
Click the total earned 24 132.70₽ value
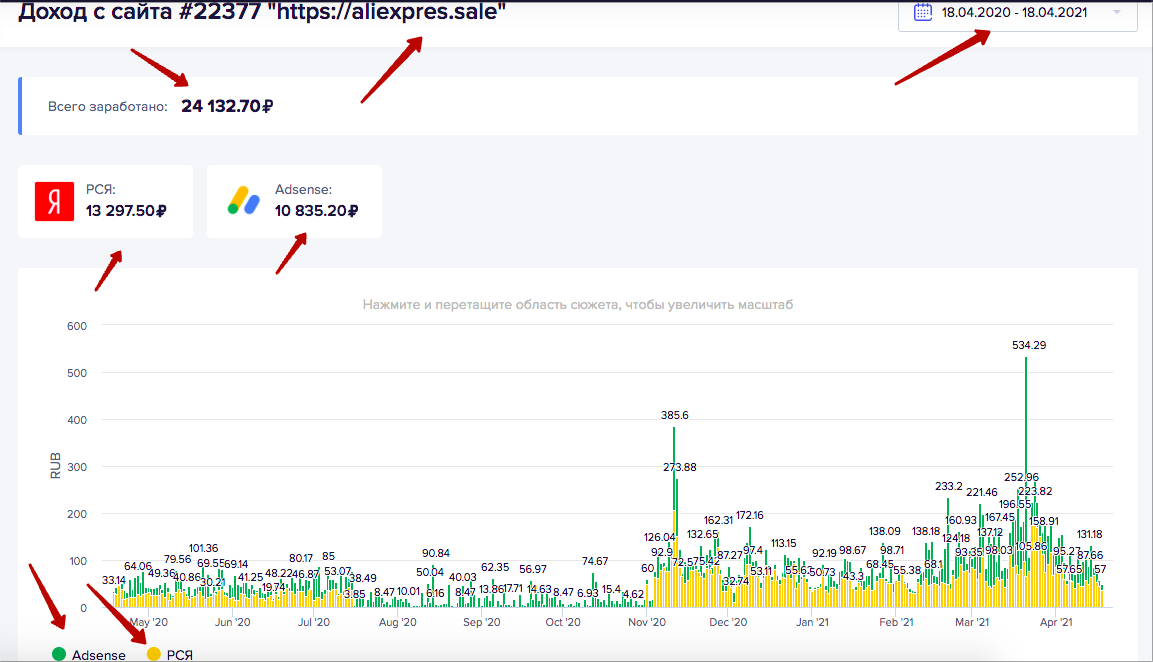click(x=227, y=106)
